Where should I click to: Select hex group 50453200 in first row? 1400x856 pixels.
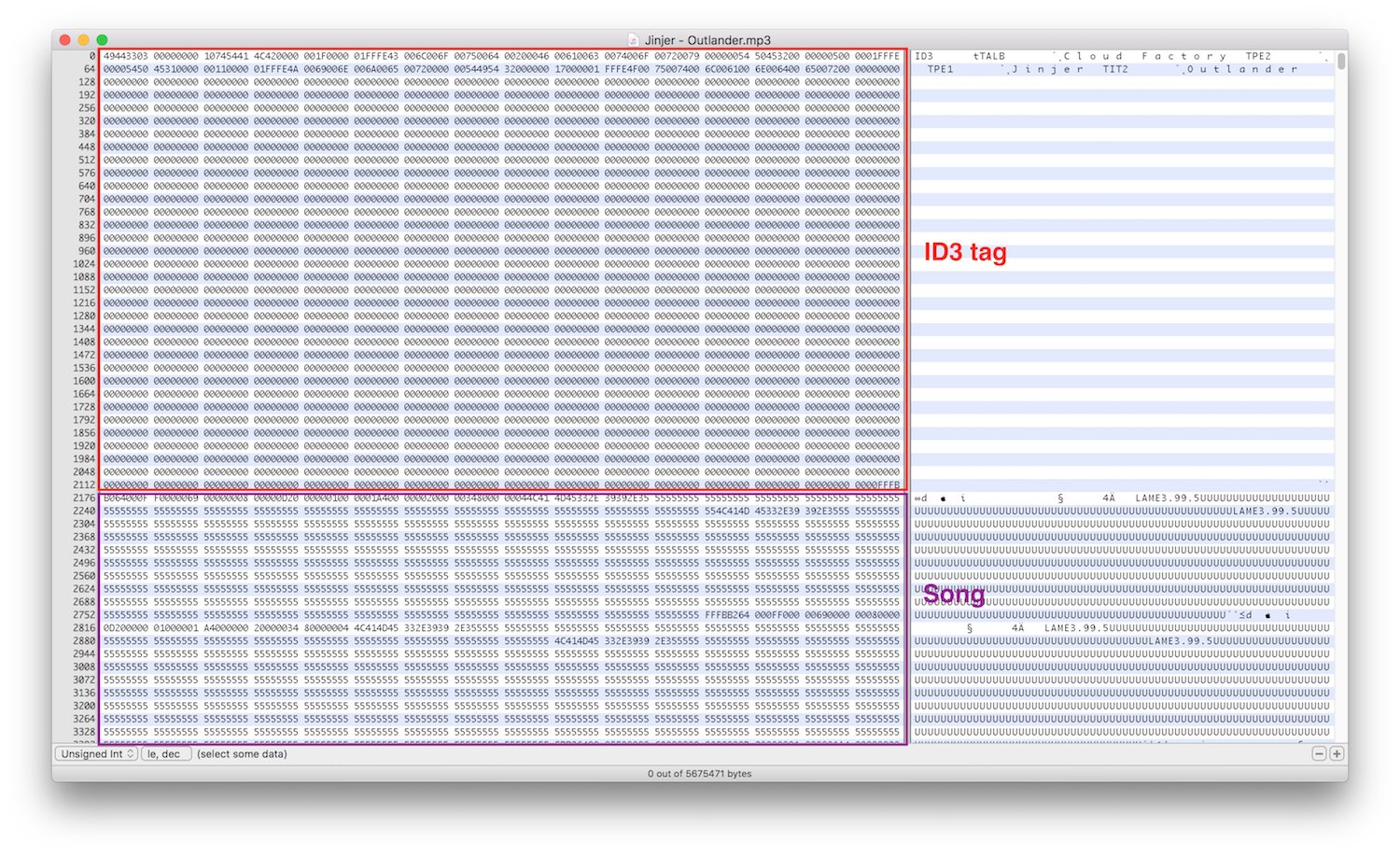click(x=777, y=56)
